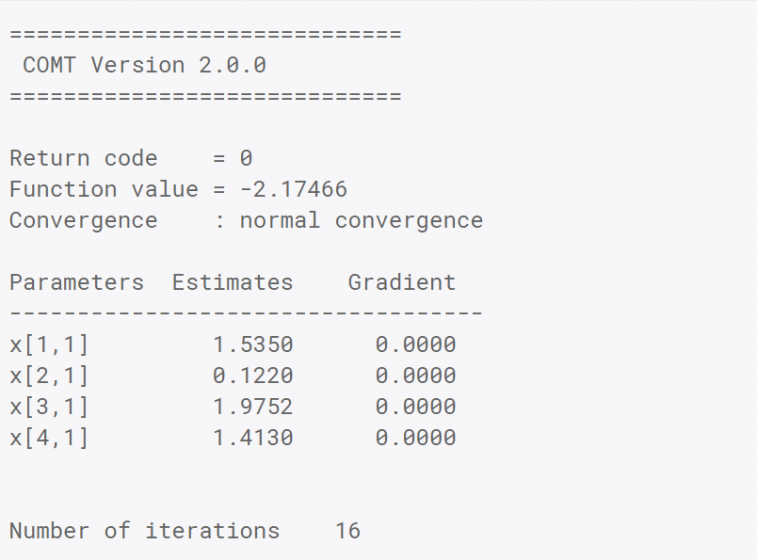Viewport: 757px width, 560px height.
Task: Select the 'Parameters' column header
Action: pos(77,282)
